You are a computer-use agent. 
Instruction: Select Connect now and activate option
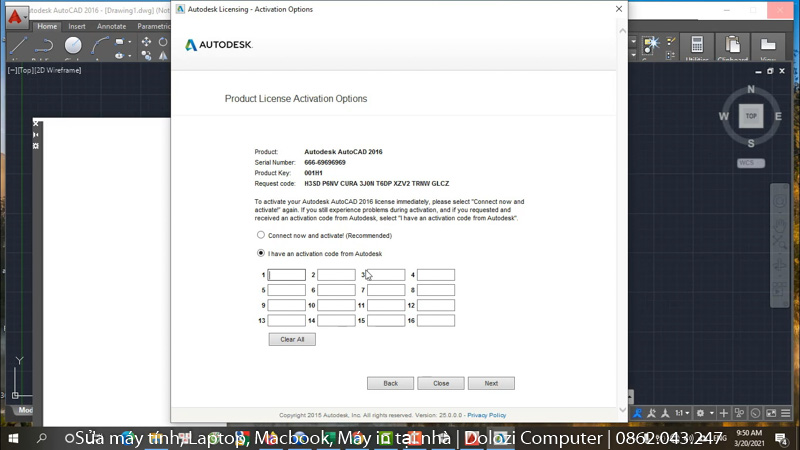pyautogui.click(x=260, y=235)
